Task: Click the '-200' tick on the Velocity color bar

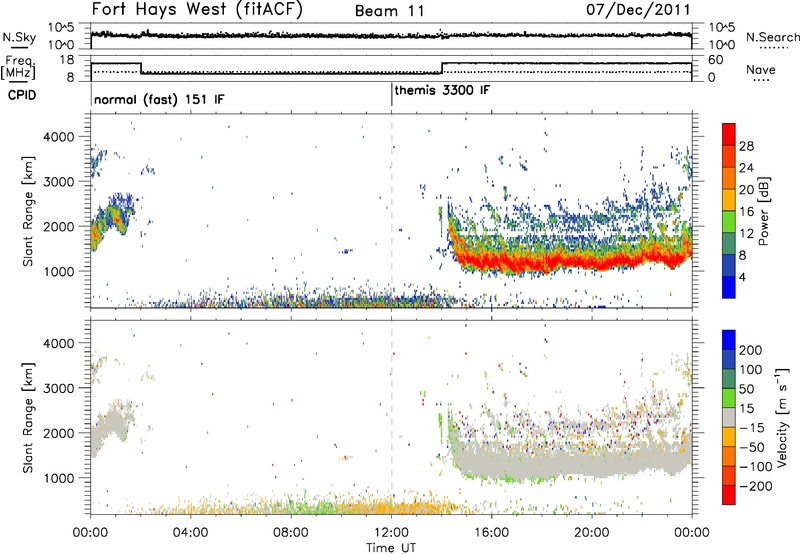Action: (756, 486)
